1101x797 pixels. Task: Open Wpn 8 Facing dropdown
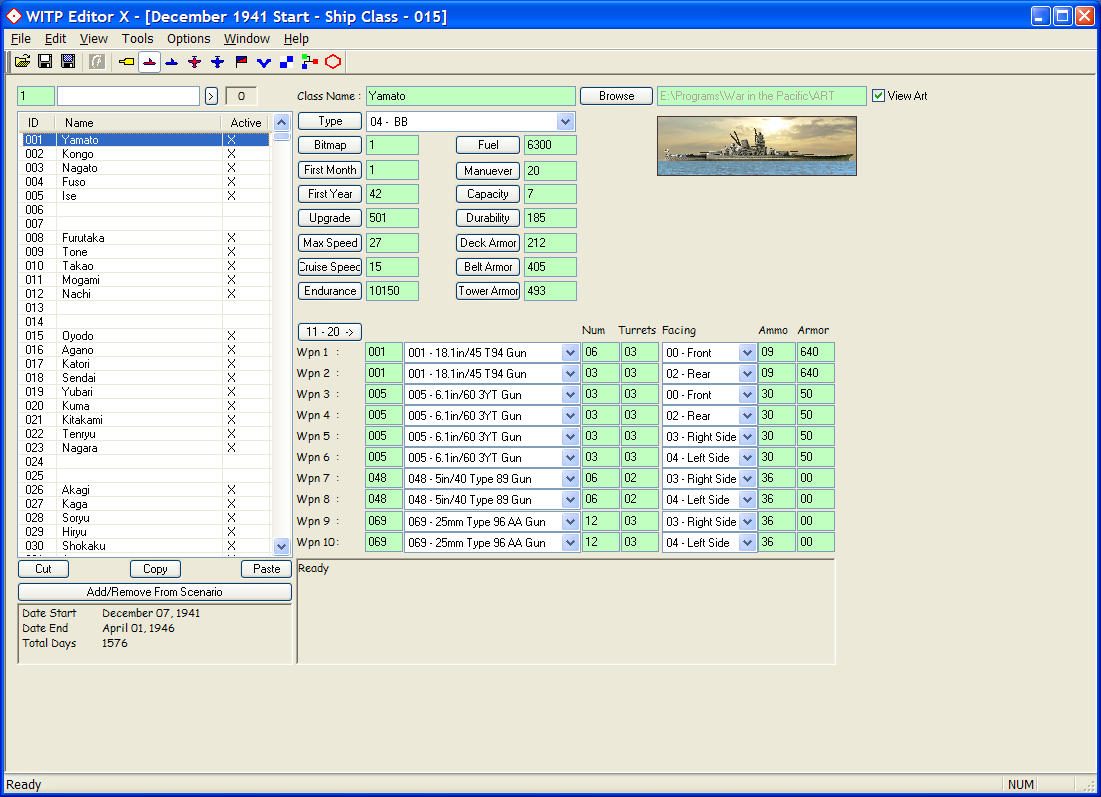click(x=747, y=500)
